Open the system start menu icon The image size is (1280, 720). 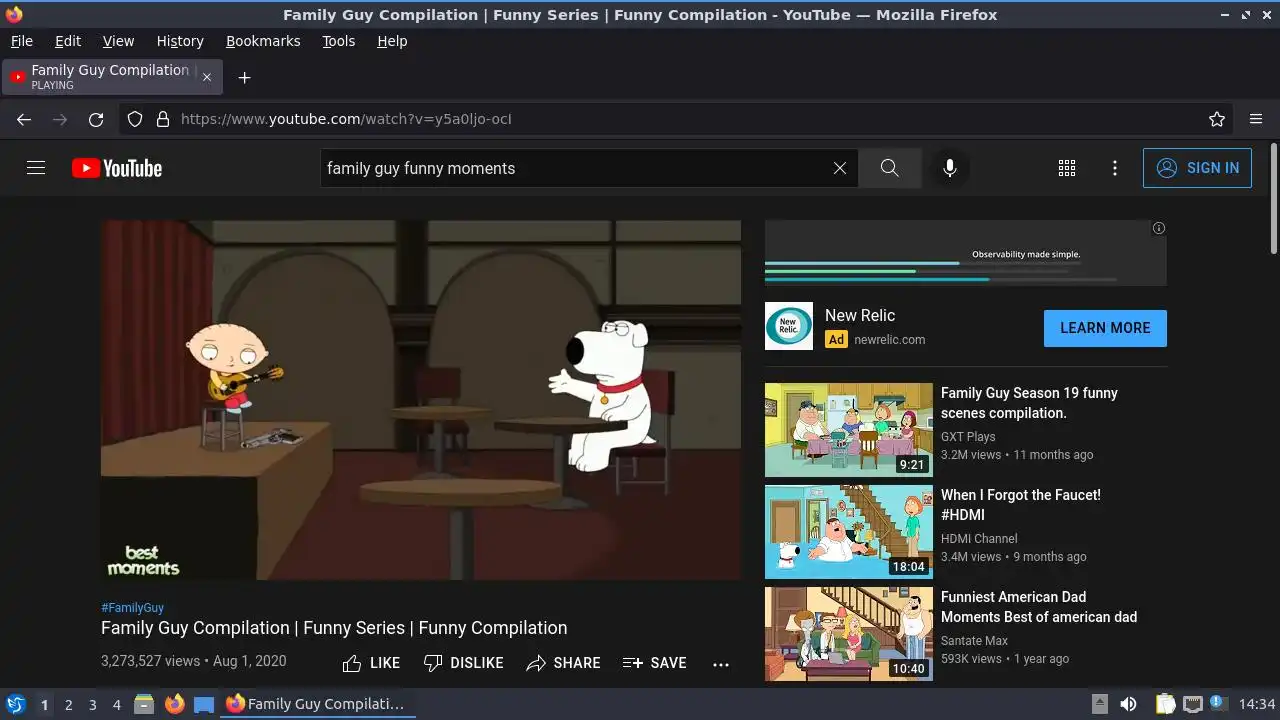tap(15, 704)
